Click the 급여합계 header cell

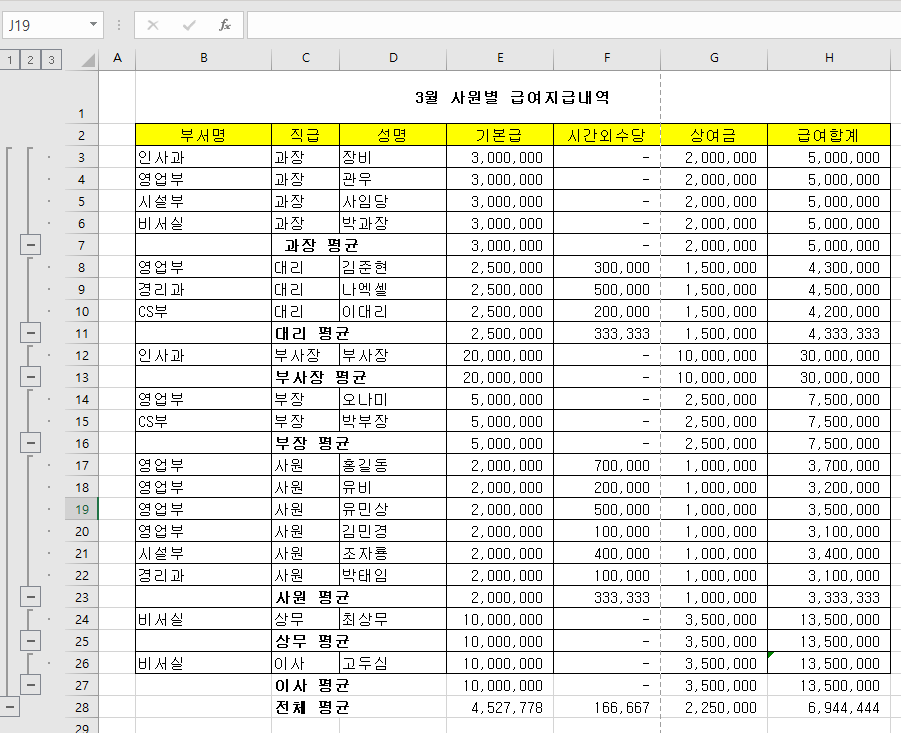(x=829, y=136)
